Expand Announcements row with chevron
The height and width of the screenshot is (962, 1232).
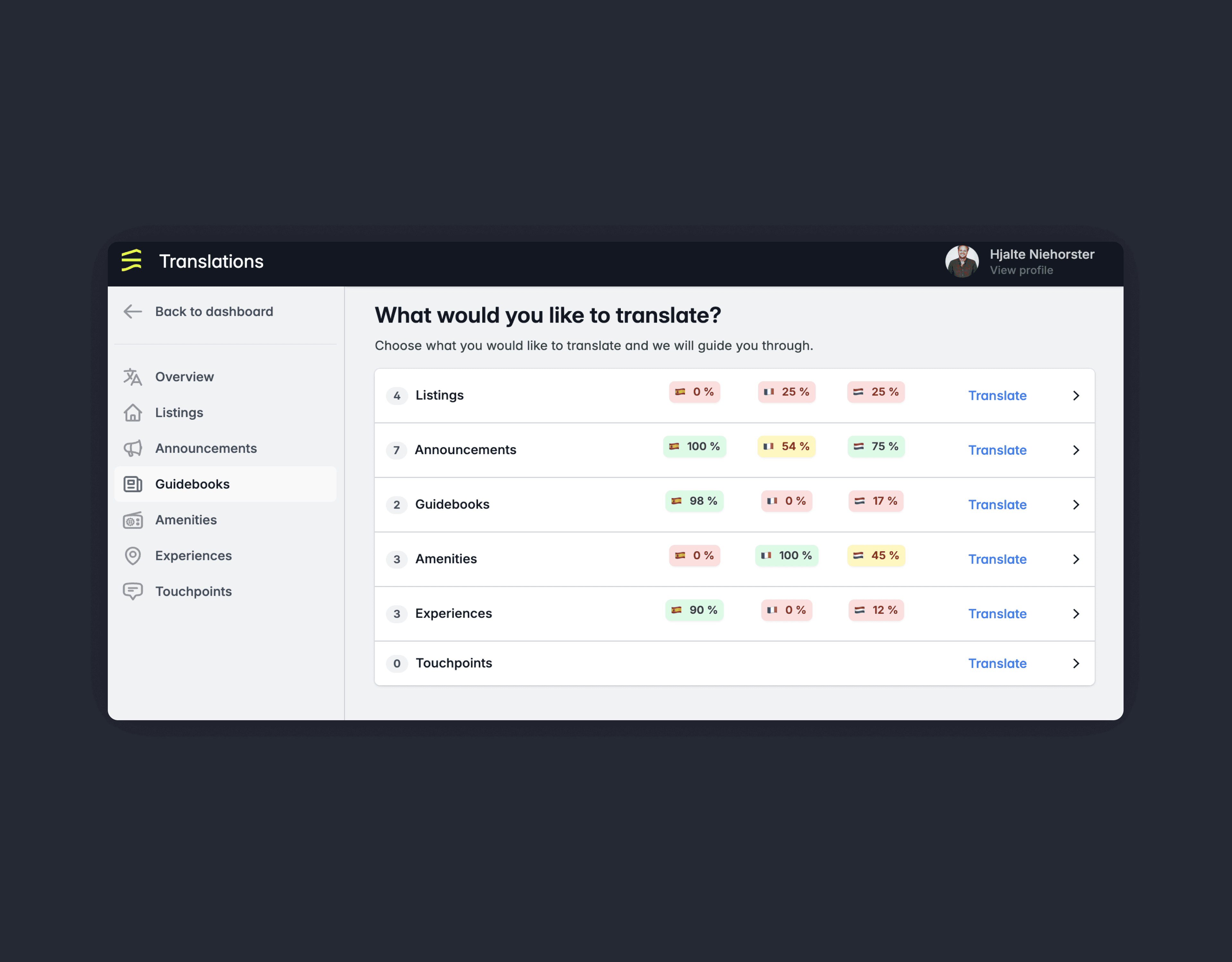tap(1076, 450)
